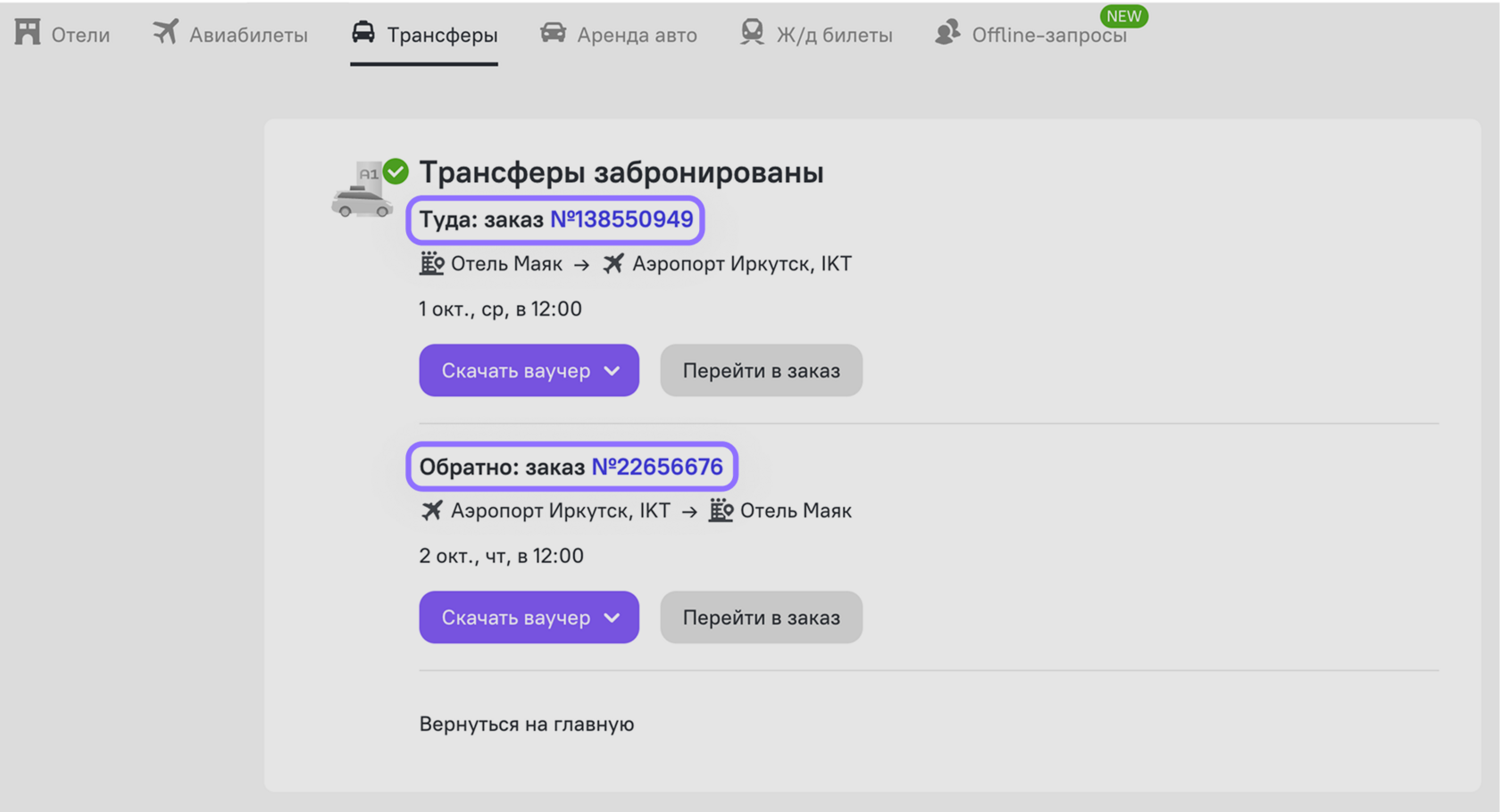Open Скачать ваучер for order №138550949
1500x812 pixels.
[x=529, y=370]
